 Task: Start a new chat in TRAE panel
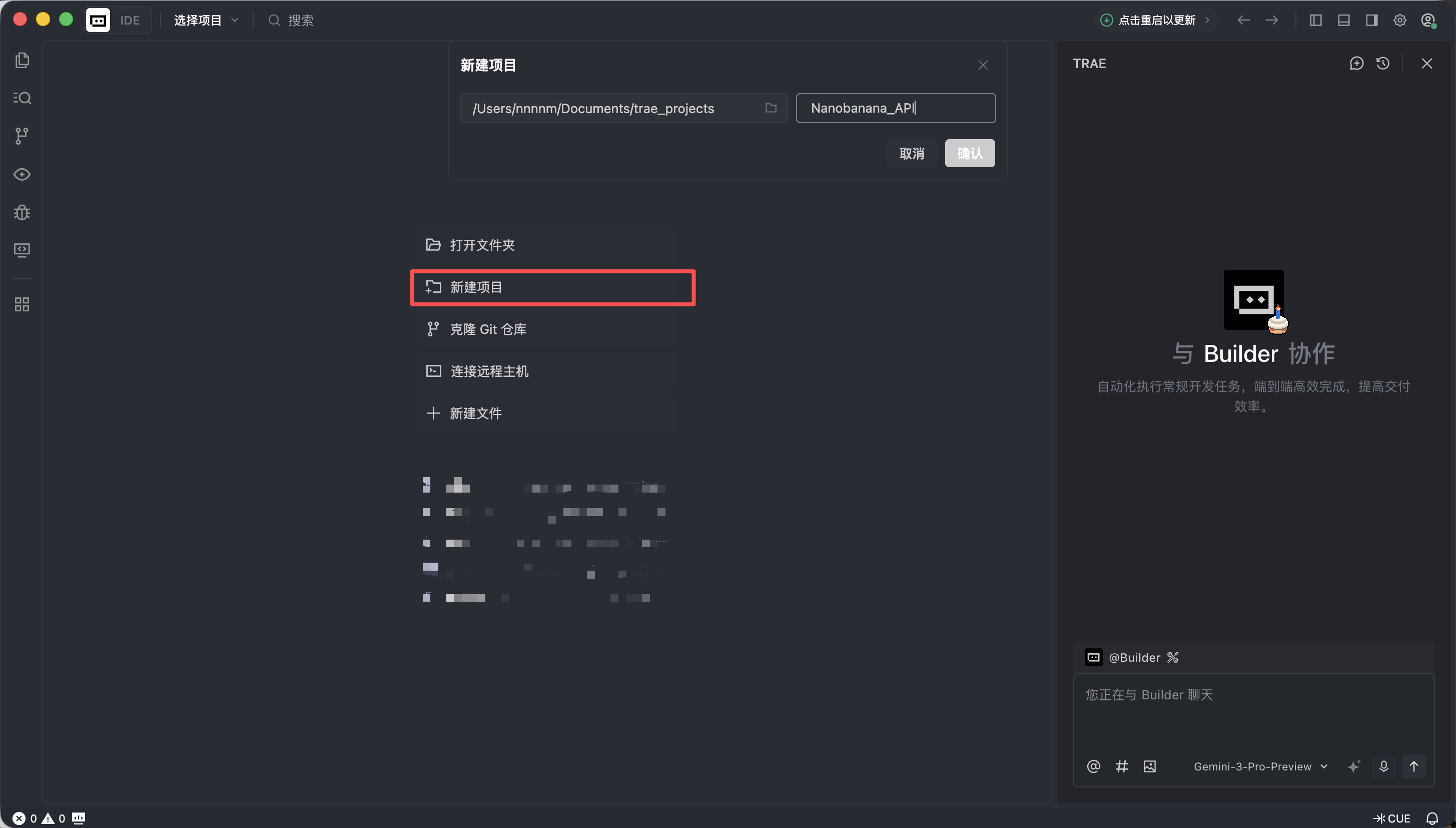click(x=1356, y=63)
